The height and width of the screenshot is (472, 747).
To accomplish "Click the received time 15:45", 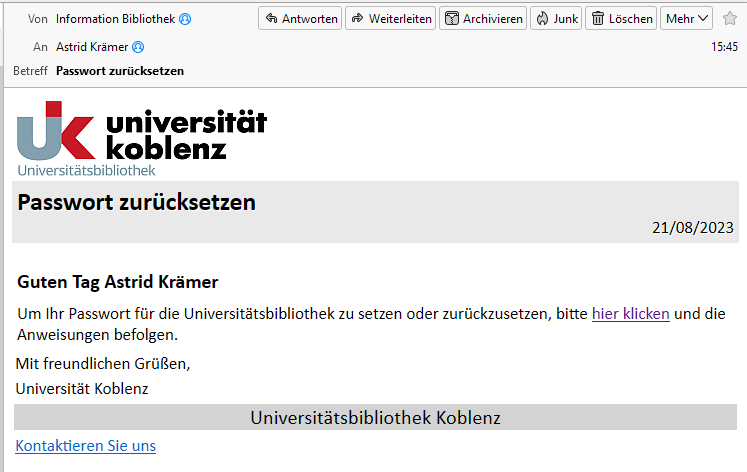I will [x=725, y=47].
